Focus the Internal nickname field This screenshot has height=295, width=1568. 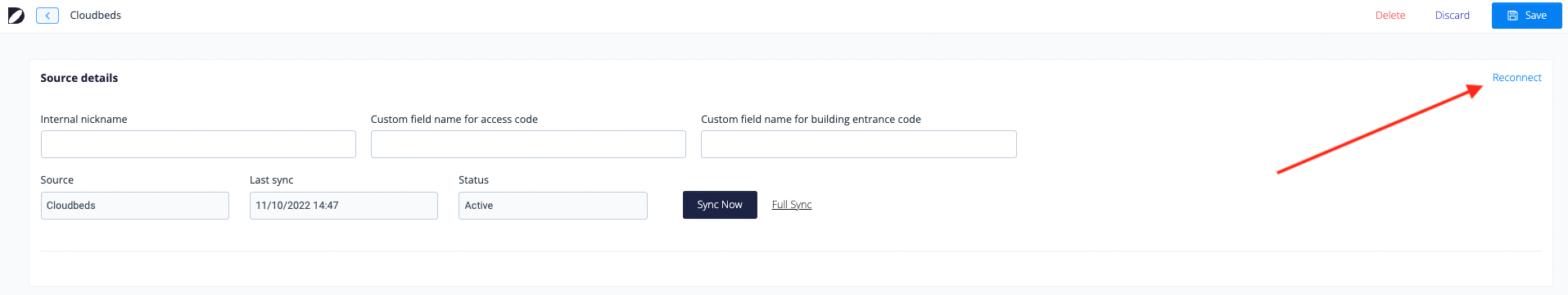tap(198, 144)
